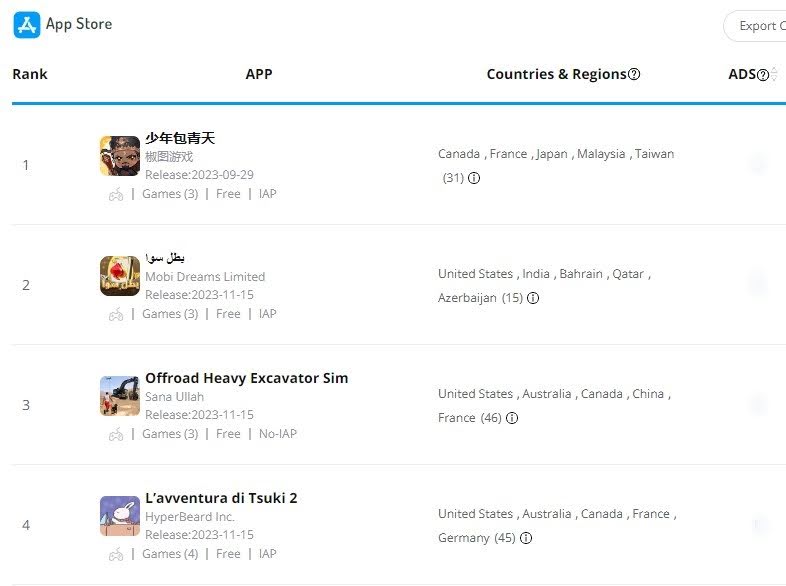Image resolution: width=786 pixels, height=586 pixels.
Task: Open the يطل سوا app title link
Action: click(165, 258)
